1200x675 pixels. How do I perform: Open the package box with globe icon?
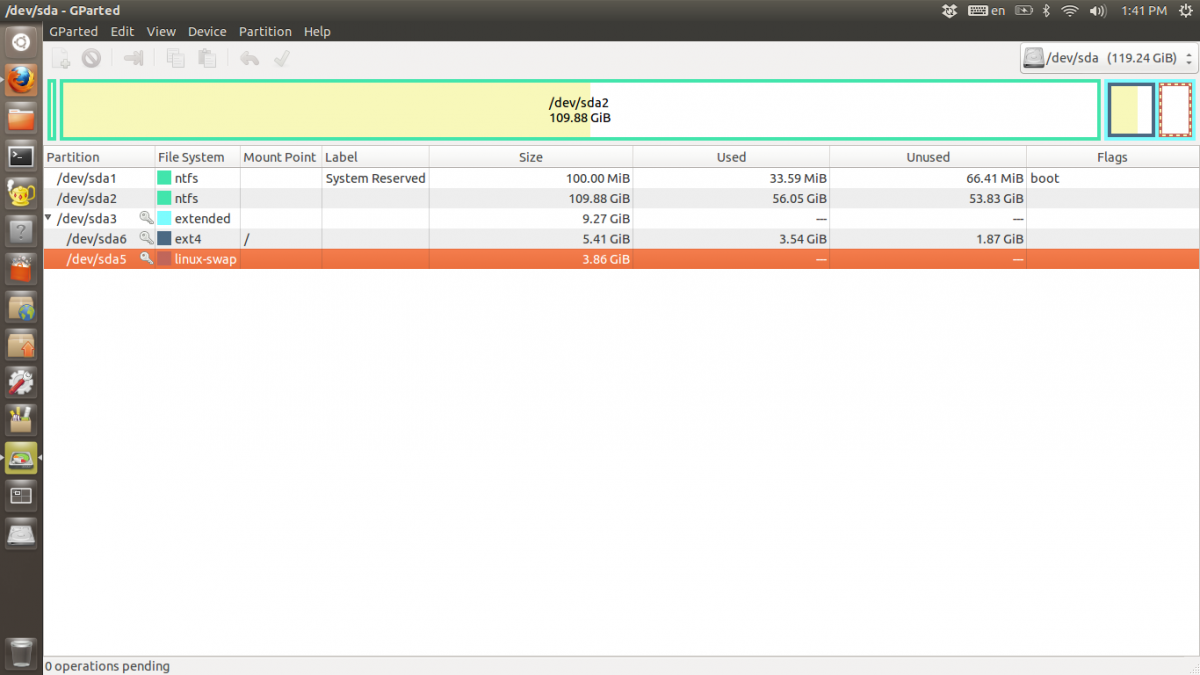point(21,307)
